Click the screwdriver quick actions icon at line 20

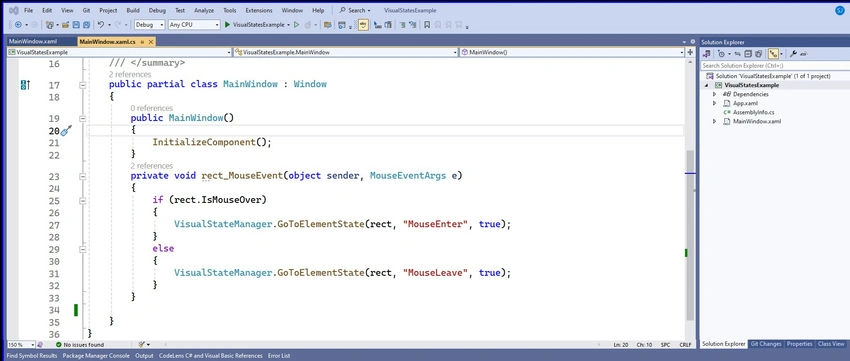point(67,131)
